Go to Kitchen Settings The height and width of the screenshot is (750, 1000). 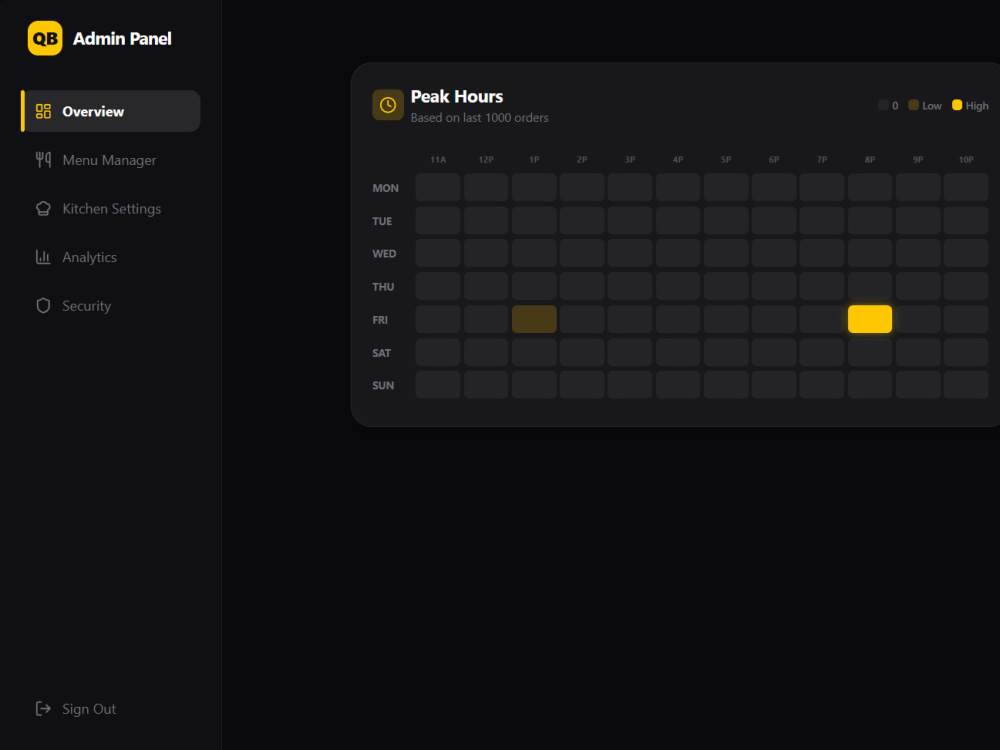pyautogui.click(x=111, y=209)
